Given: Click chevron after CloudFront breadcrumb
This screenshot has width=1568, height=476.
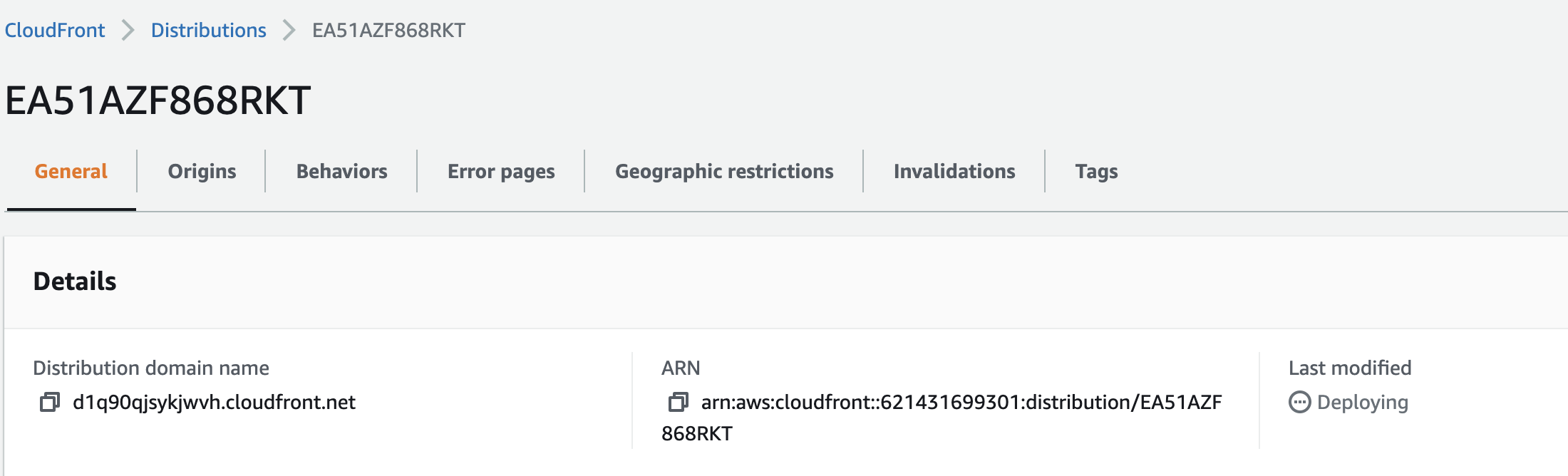Looking at the screenshot, I should (128, 30).
